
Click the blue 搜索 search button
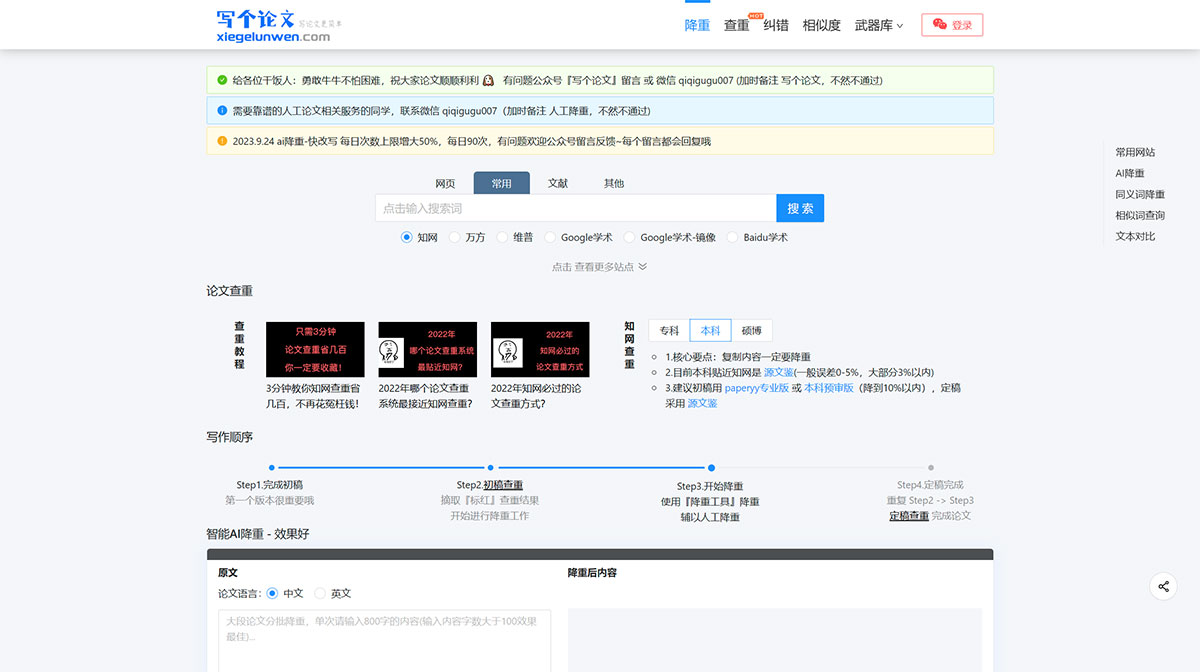point(800,208)
